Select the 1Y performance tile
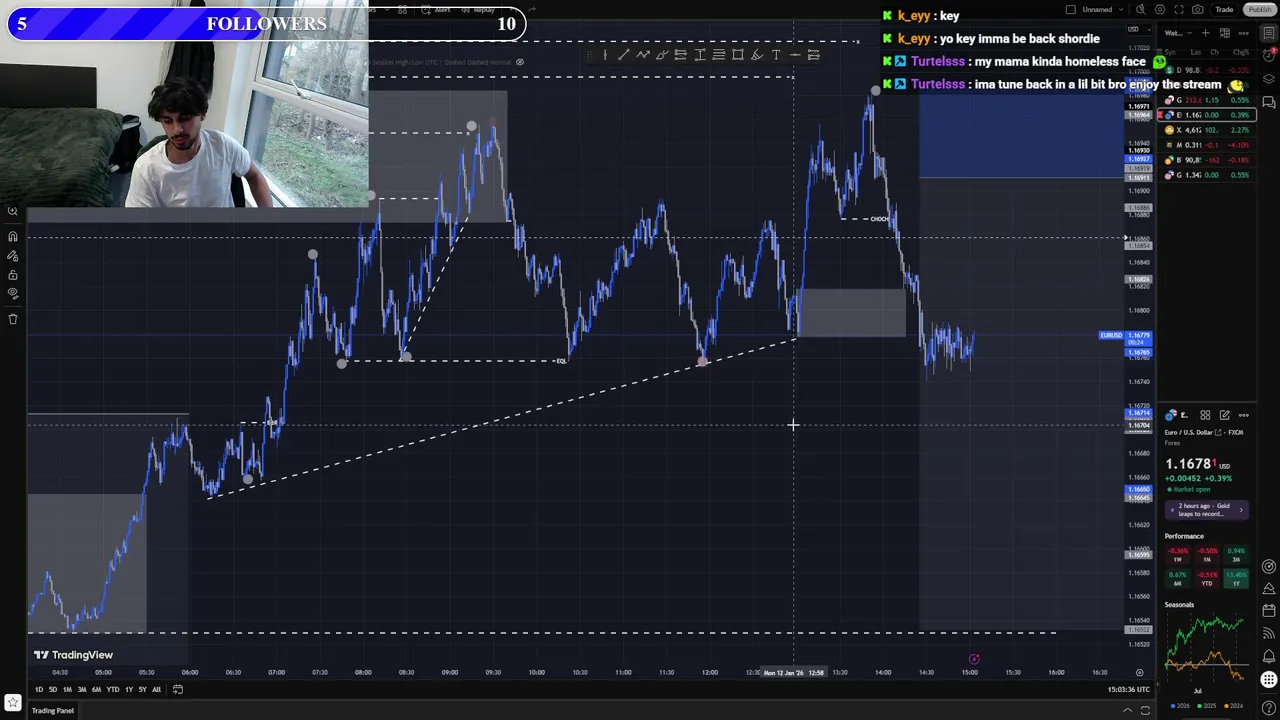The width and height of the screenshot is (1280, 720). point(1237,579)
